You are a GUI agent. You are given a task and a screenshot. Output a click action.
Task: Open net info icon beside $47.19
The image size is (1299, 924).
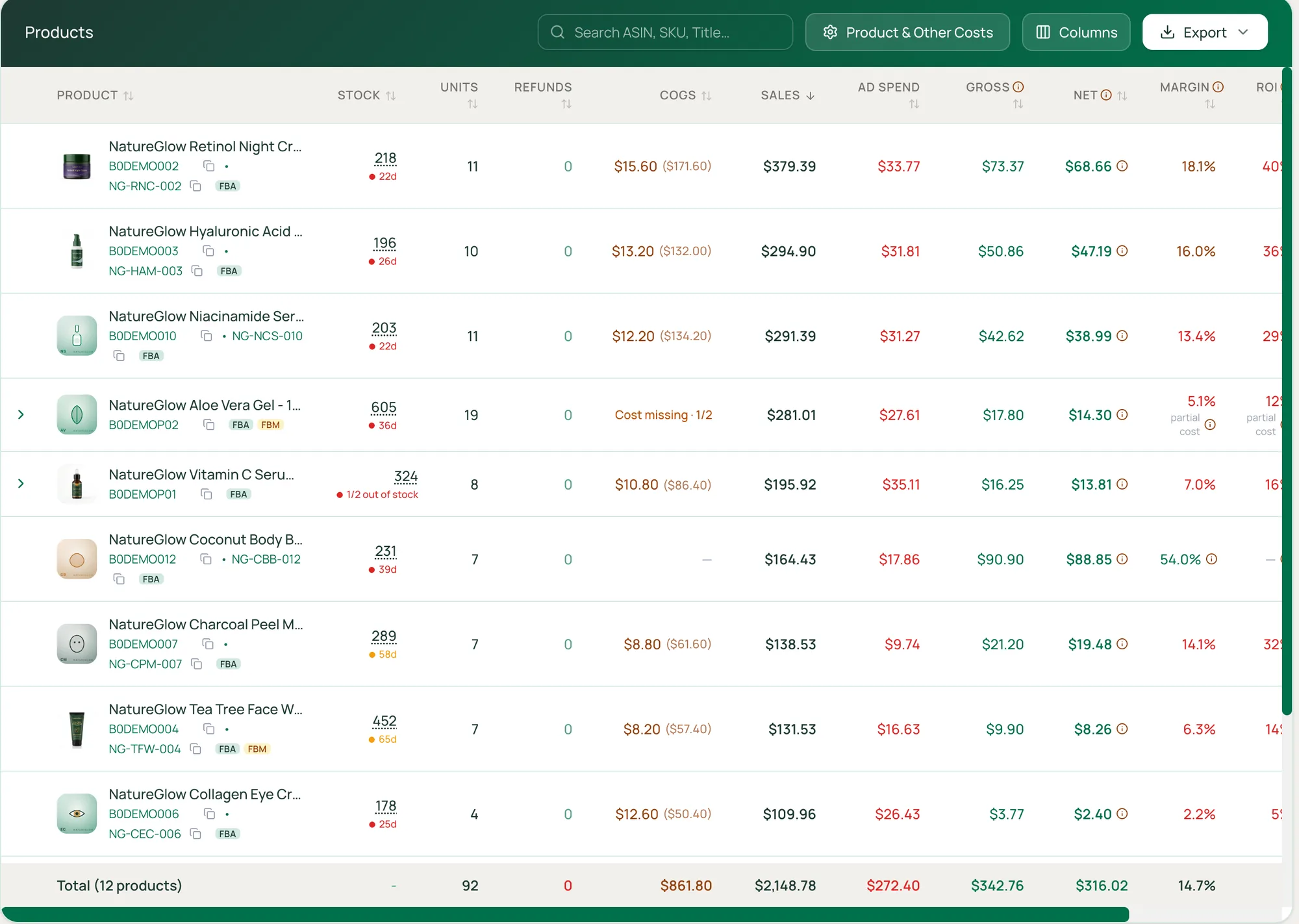pos(1122,251)
